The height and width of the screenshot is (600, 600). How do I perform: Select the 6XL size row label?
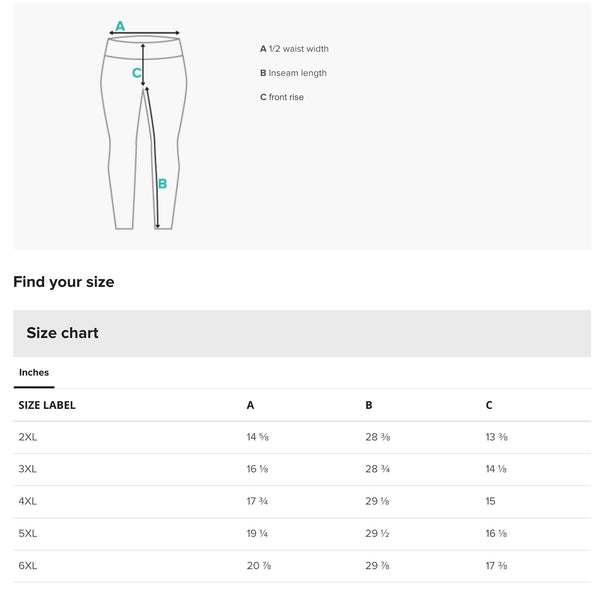[28, 565]
